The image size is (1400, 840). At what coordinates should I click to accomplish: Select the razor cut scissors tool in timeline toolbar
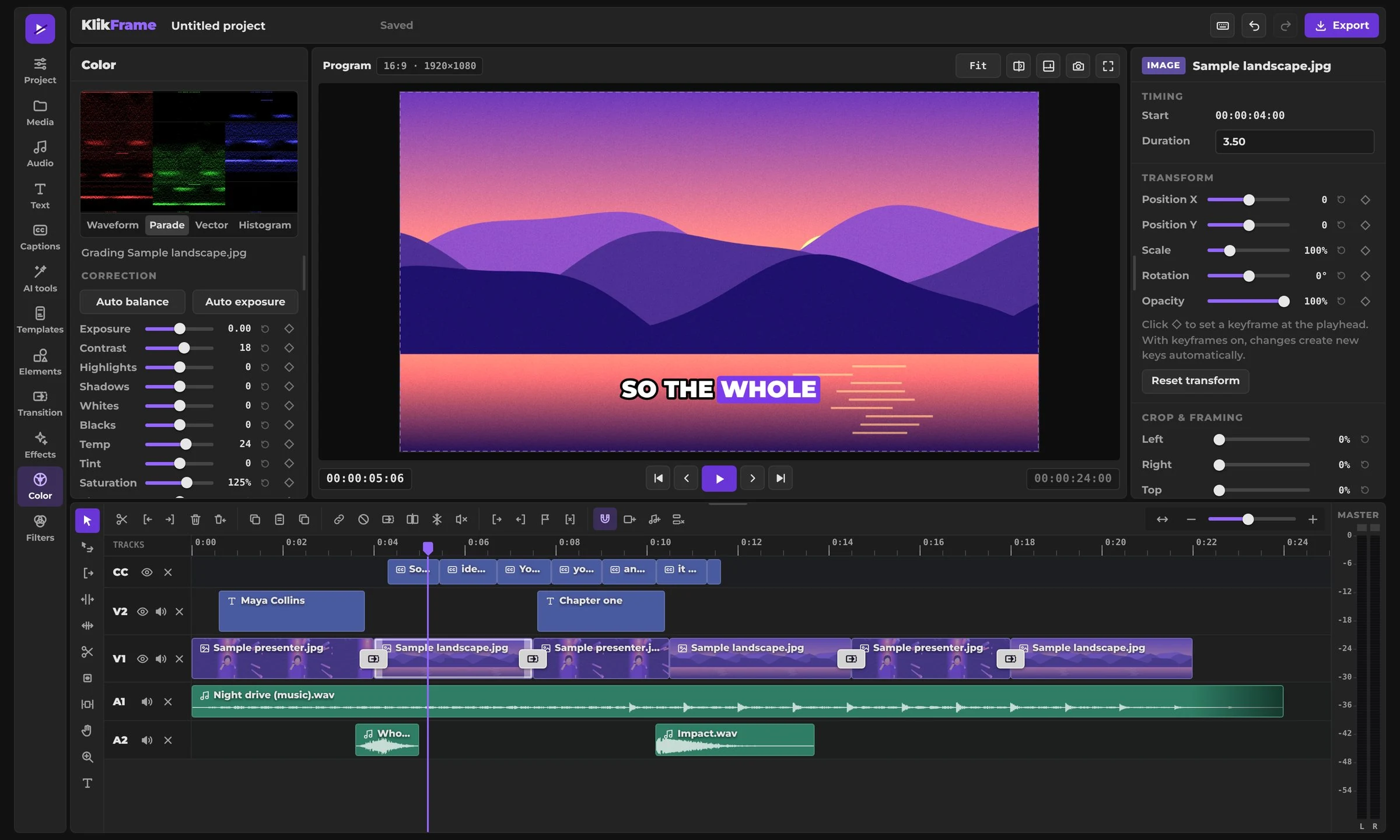pos(121,519)
